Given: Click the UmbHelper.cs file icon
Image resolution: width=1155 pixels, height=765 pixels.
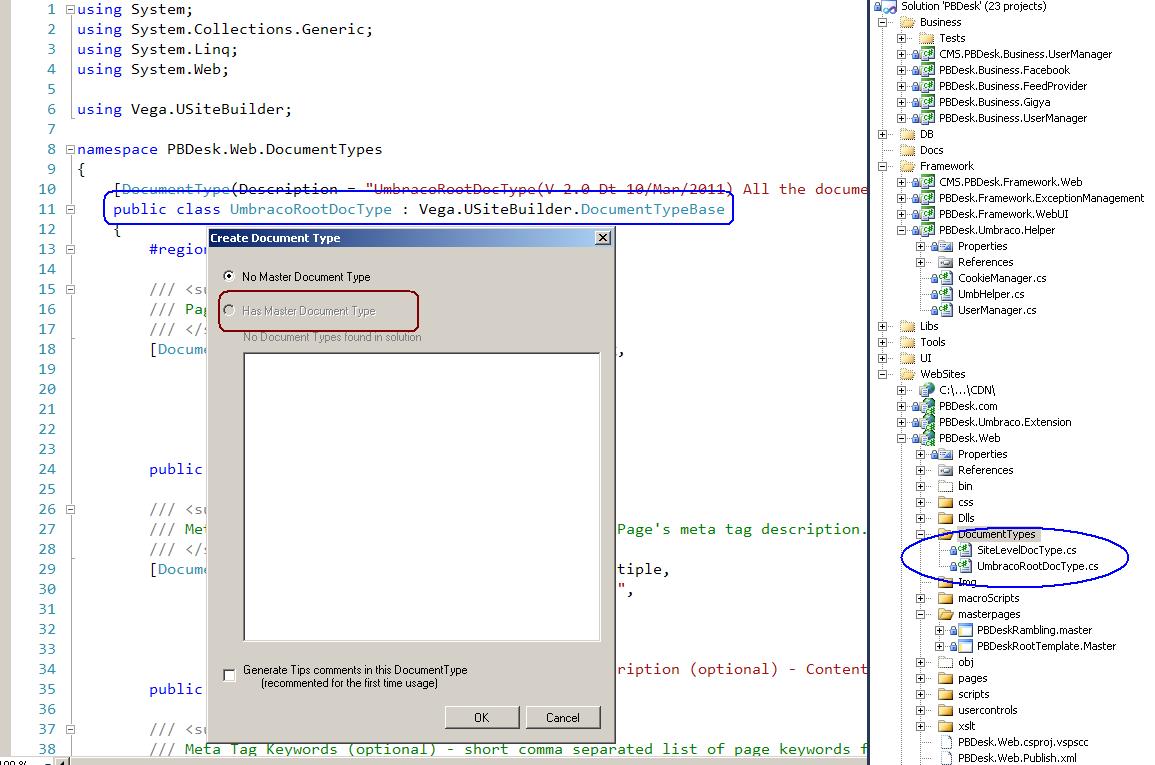Looking at the screenshot, I should 944,294.
